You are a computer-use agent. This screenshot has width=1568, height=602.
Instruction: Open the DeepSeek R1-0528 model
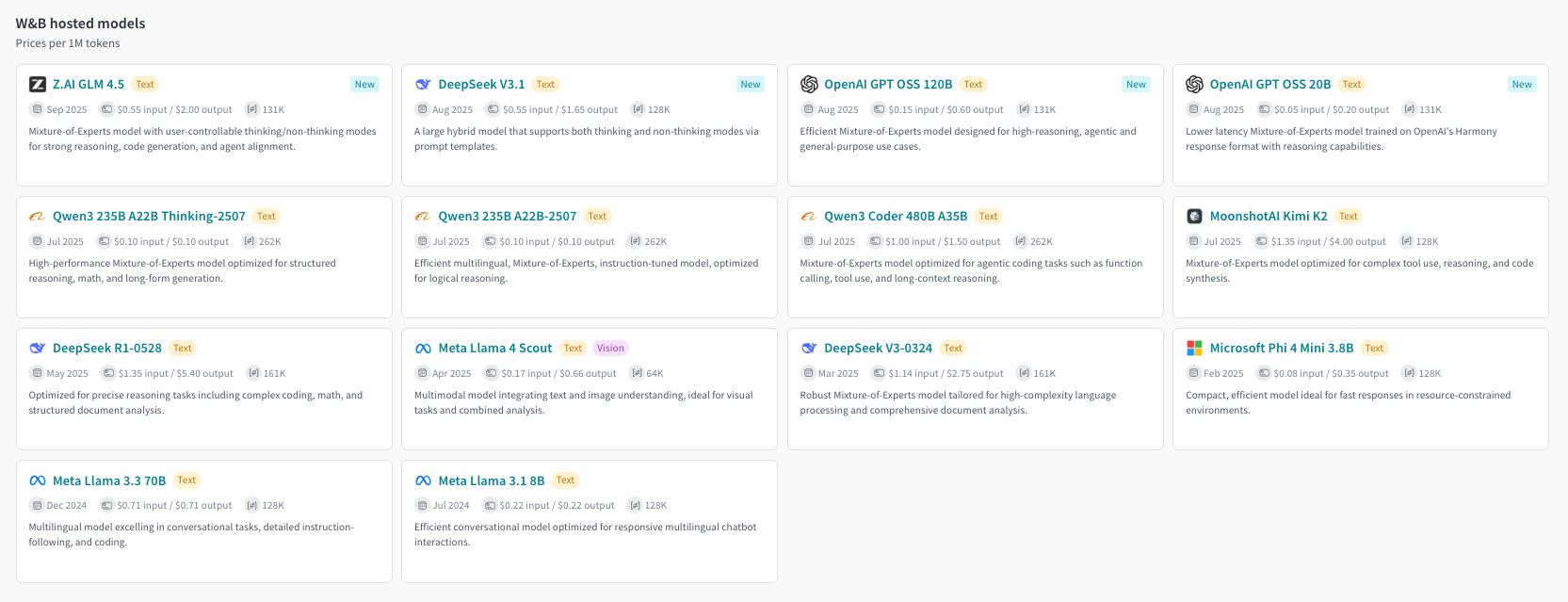107,348
